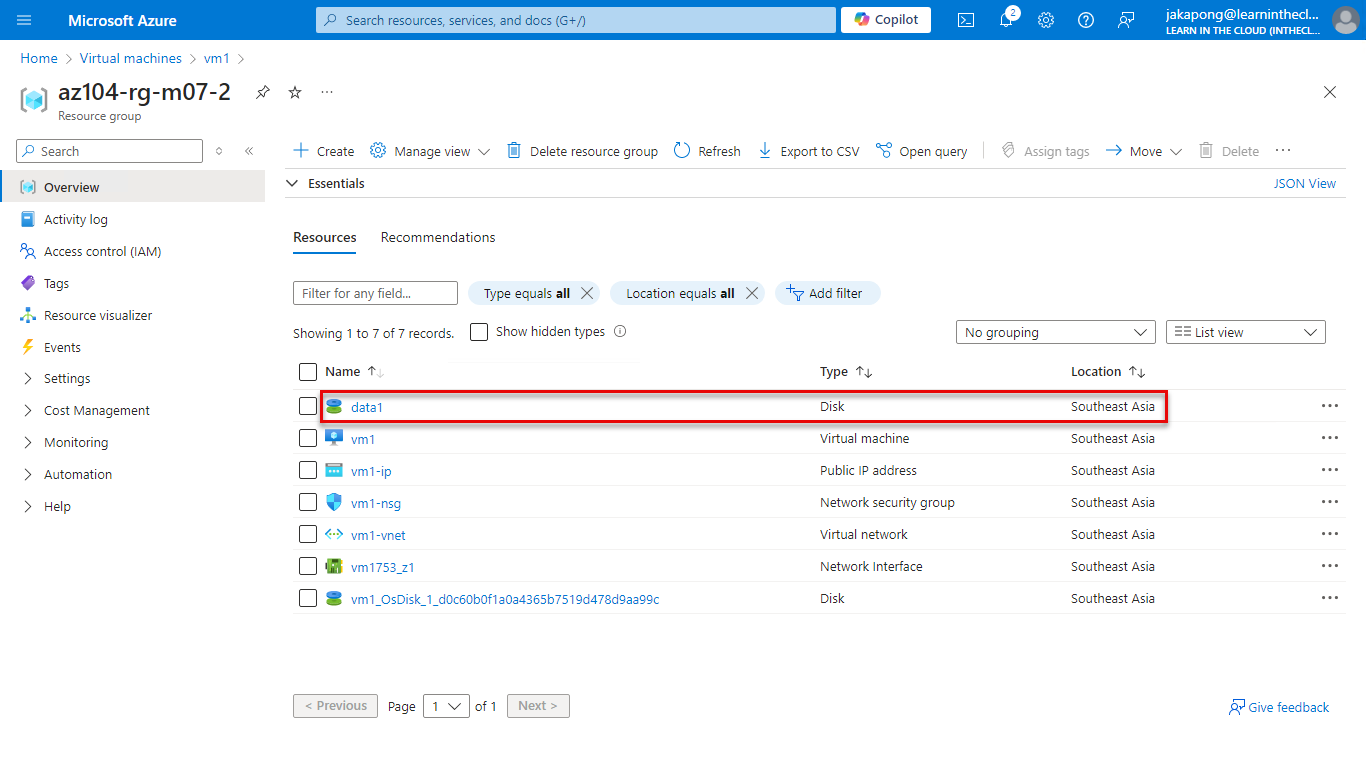Open the JSON View link
Screen dimensions: 1366x768
point(1305,183)
